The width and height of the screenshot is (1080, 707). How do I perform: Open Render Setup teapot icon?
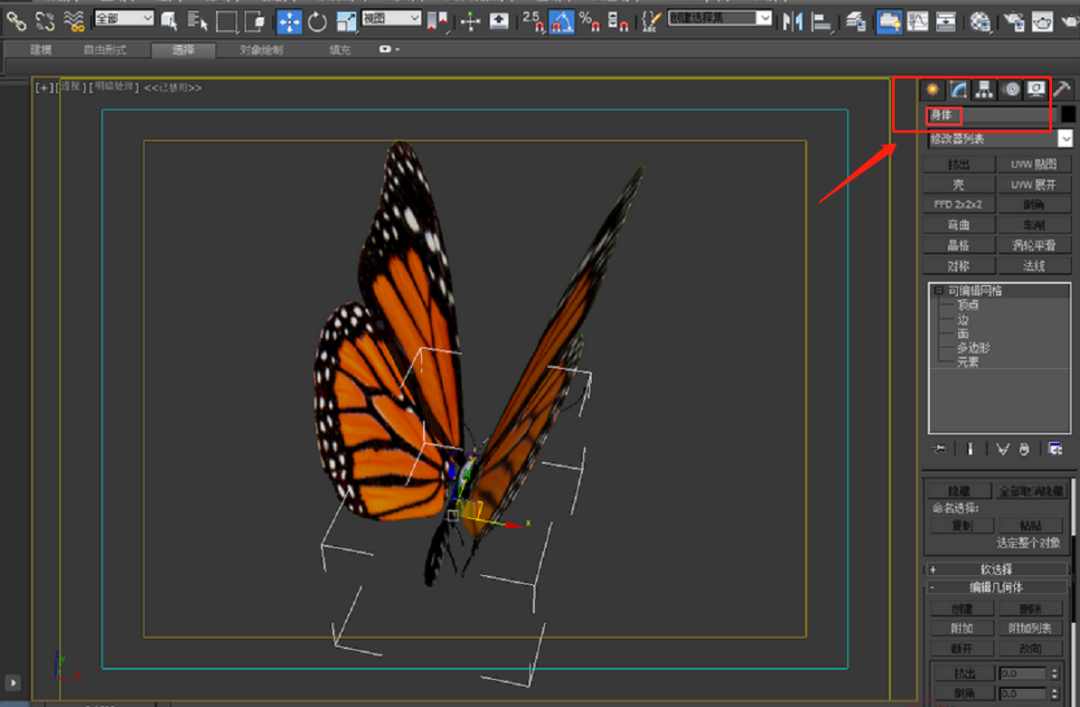pos(1013,21)
